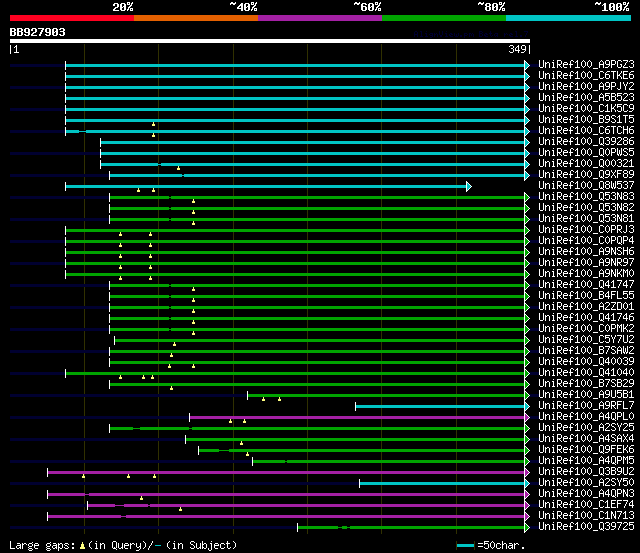Select the UniRef100_Q39725 label text
640x553 pixels.
click(586, 527)
